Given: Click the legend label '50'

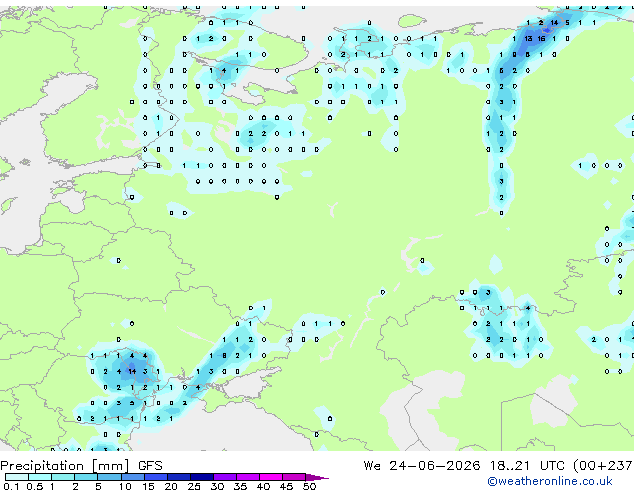Looking at the screenshot, I should coord(309,486).
